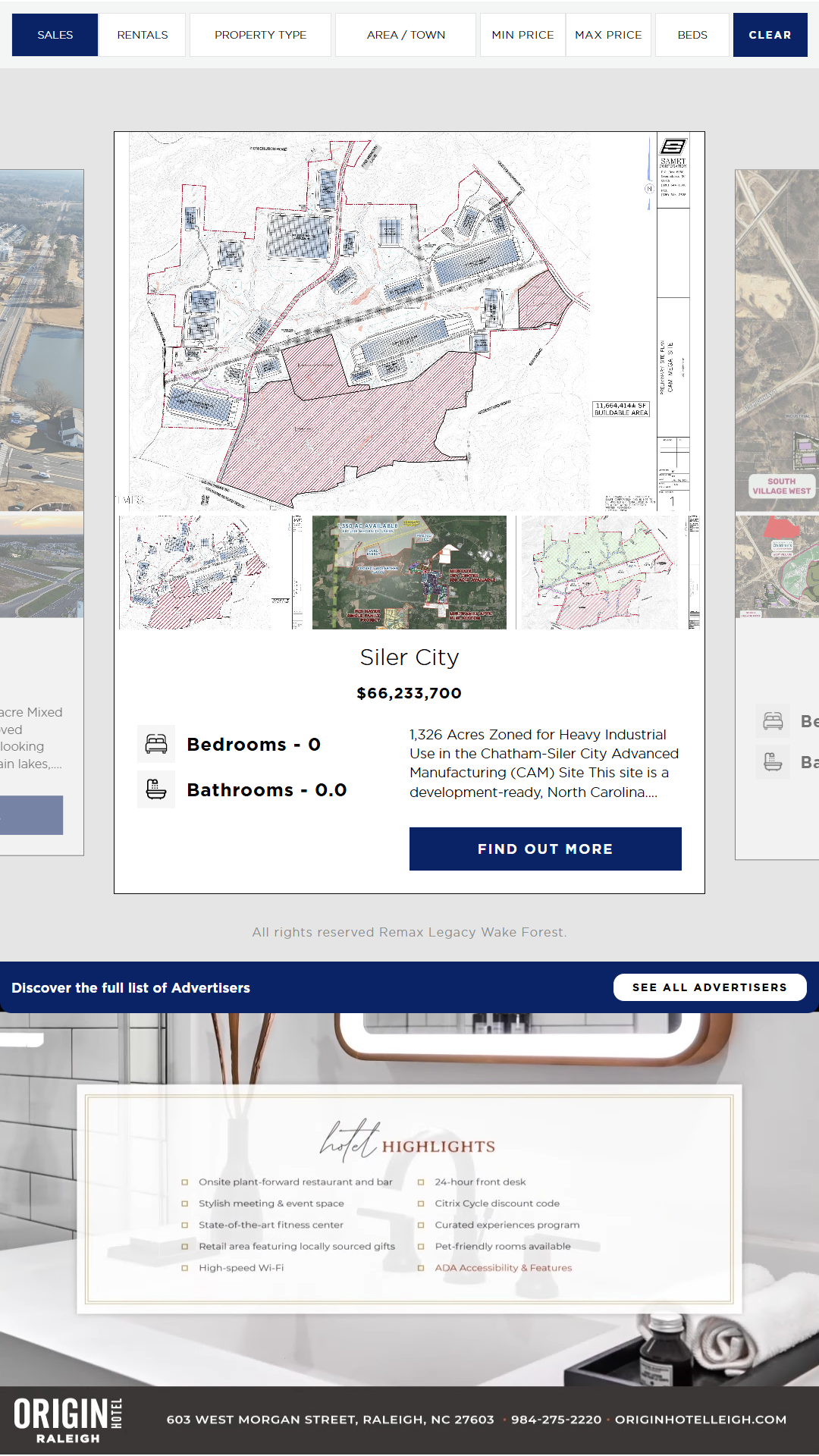Open the green site plan thumbnail
The height and width of the screenshot is (1456, 819).
click(609, 573)
